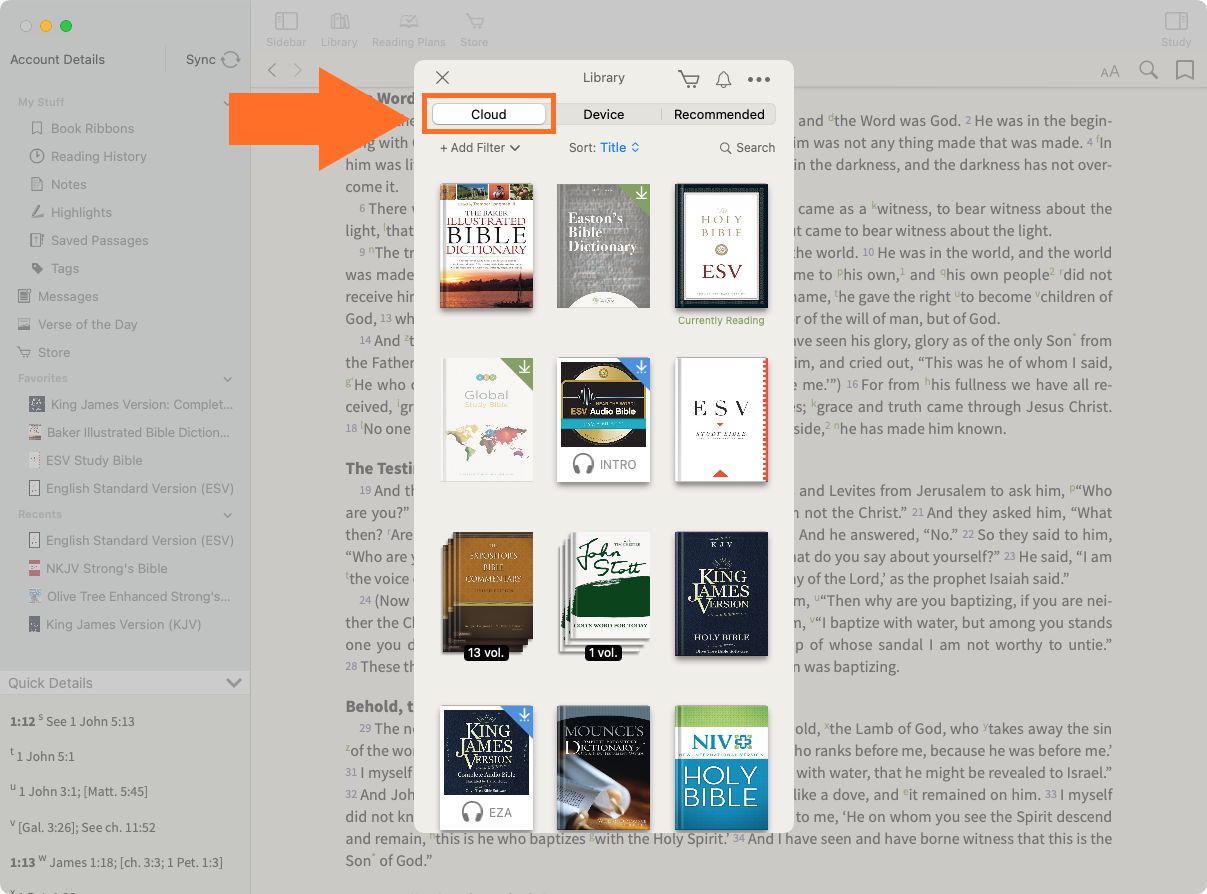Click cross reference See 1 John 5:13

coord(90,721)
